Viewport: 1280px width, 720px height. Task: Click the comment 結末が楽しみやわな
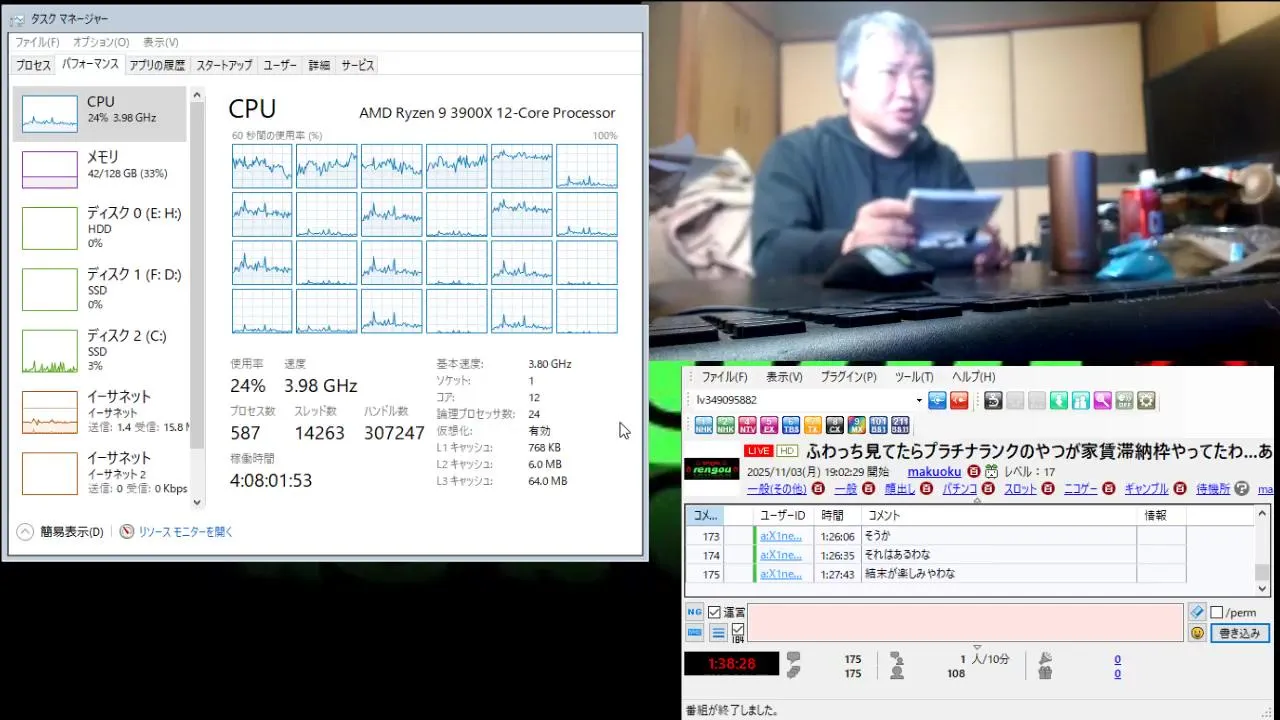909,574
